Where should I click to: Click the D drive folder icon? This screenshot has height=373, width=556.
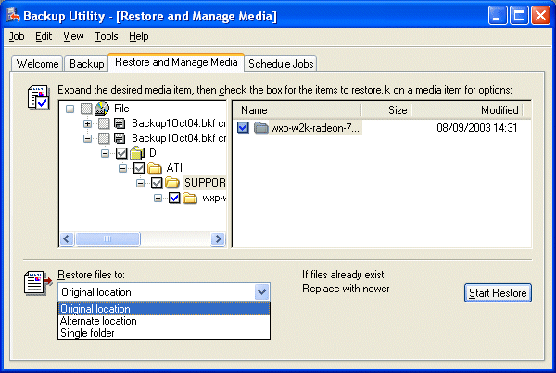click(137, 153)
